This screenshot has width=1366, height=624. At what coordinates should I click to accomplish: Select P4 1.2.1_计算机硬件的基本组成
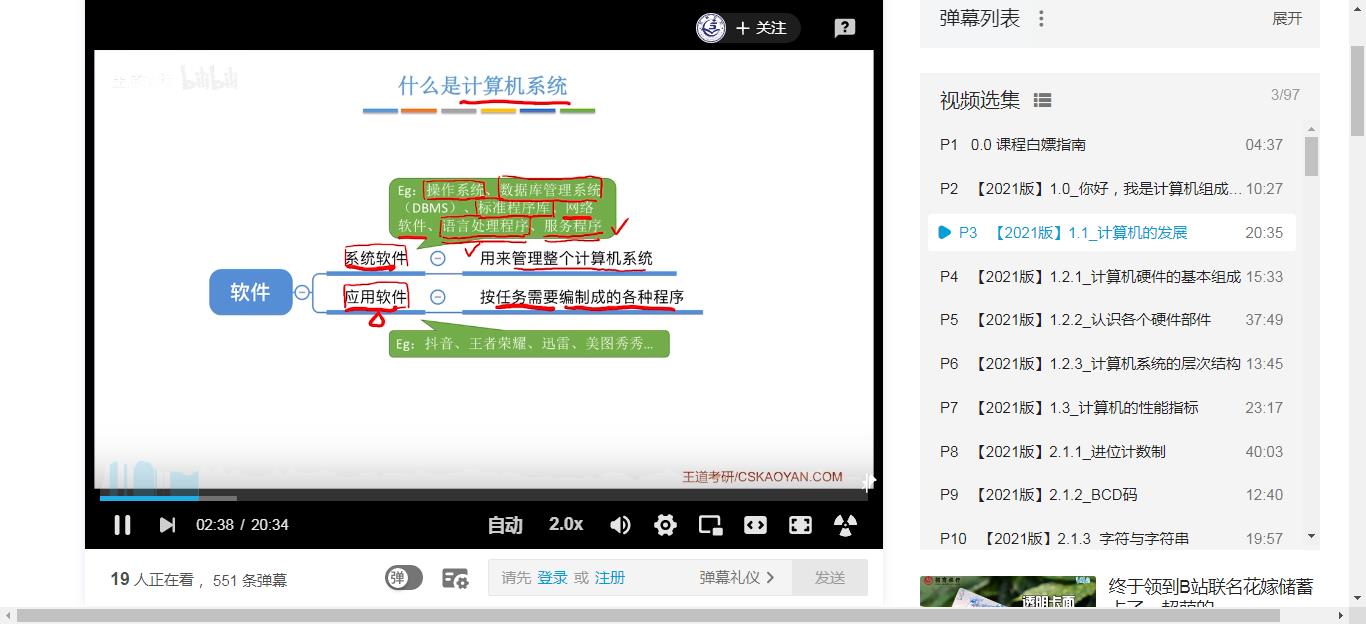[1112, 277]
